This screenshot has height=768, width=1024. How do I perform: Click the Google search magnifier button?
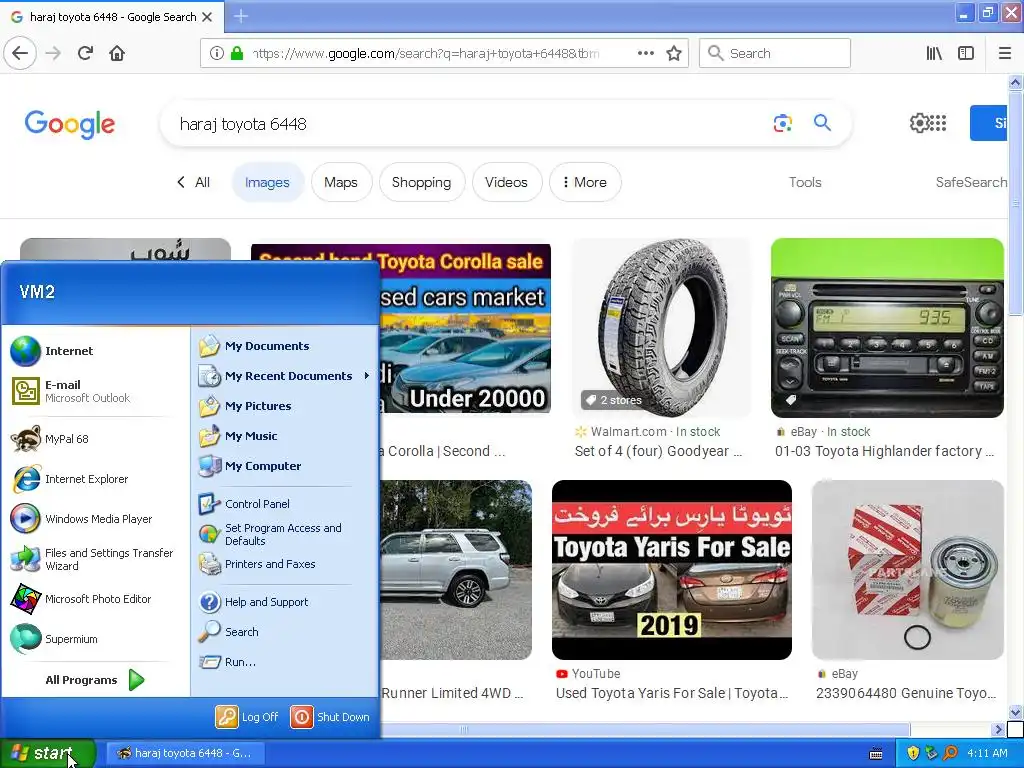(822, 123)
